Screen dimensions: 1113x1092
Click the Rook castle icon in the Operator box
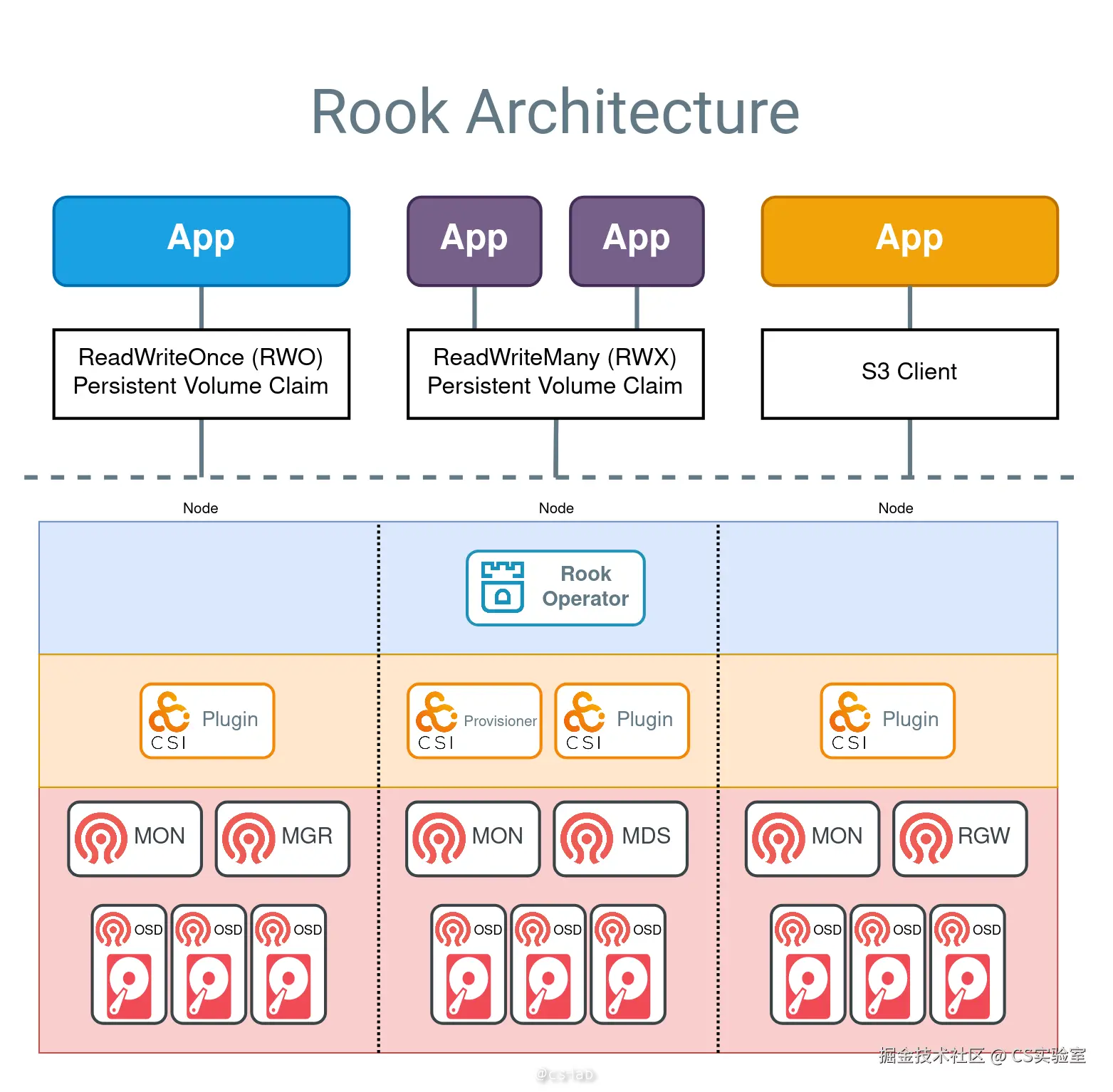(x=503, y=587)
